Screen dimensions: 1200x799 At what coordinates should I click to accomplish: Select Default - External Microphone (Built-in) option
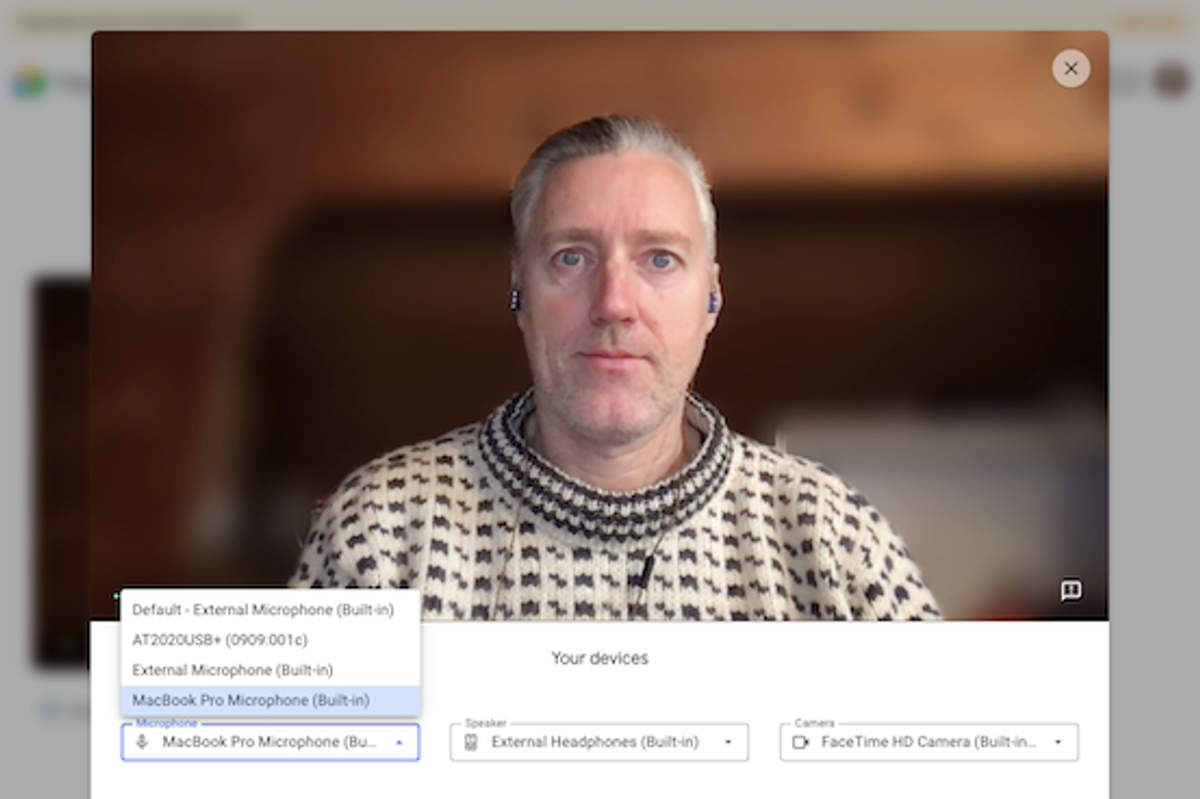click(x=263, y=609)
